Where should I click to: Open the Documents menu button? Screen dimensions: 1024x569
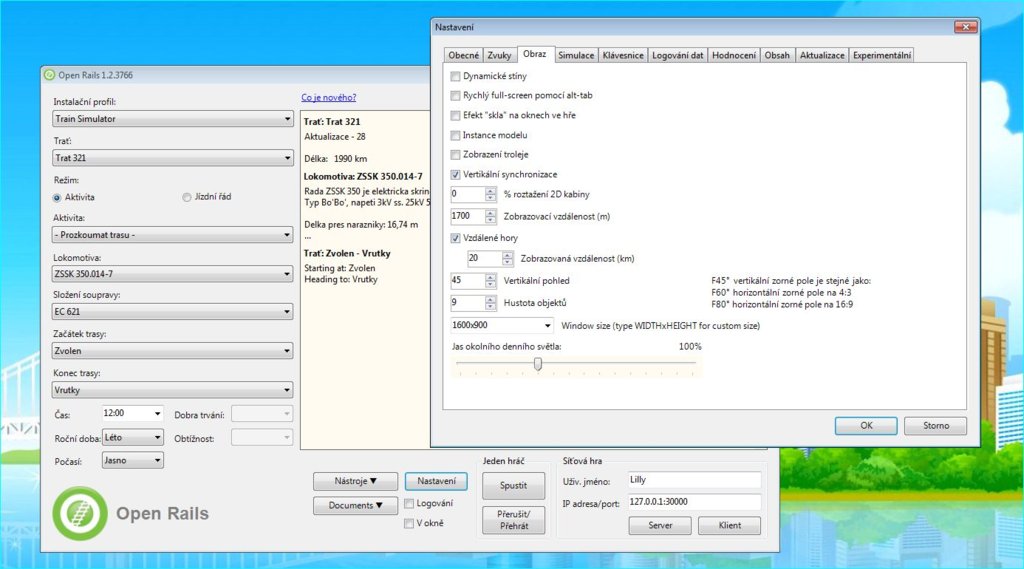(x=355, y=506)
